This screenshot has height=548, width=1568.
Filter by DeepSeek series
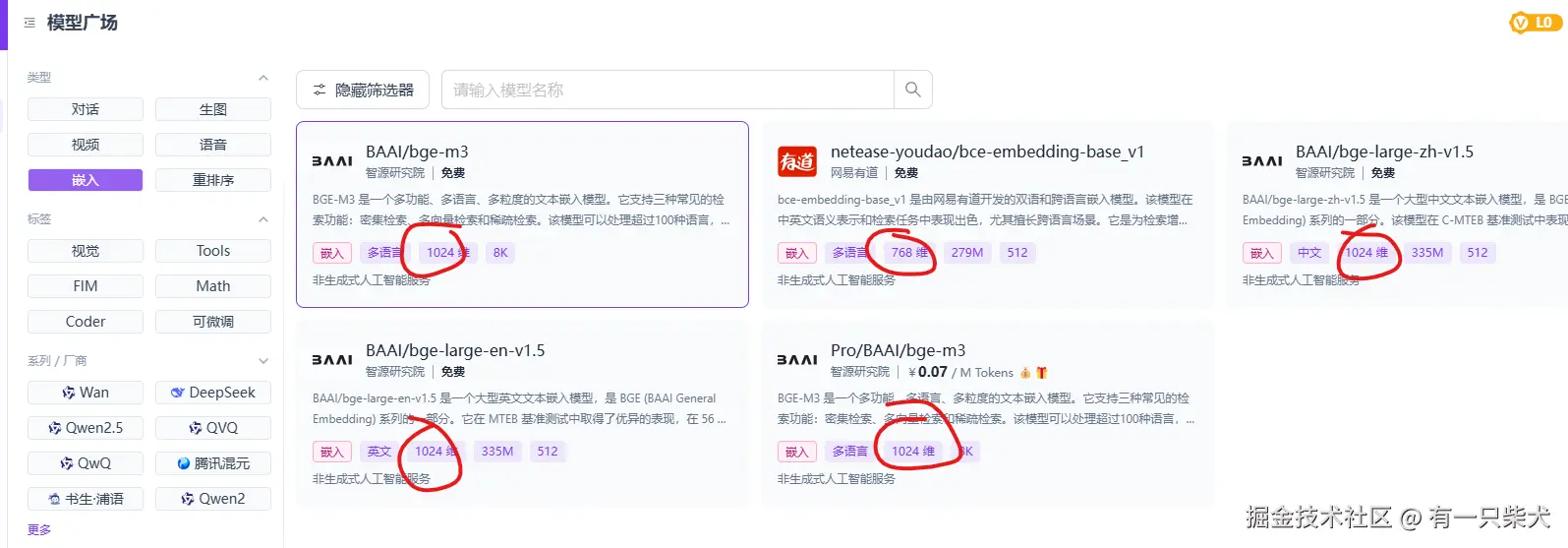(x=213, y=393)
